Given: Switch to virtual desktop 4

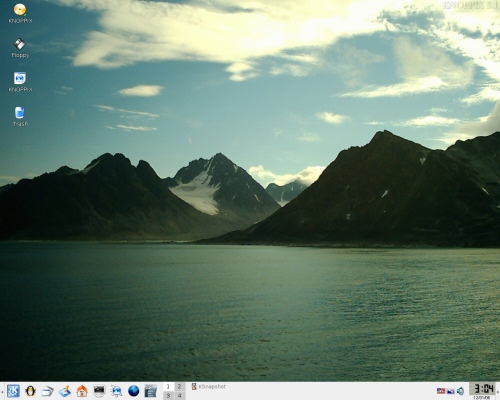Looking at the screenshot, I should pyautogui.click(x=179, y=396).
